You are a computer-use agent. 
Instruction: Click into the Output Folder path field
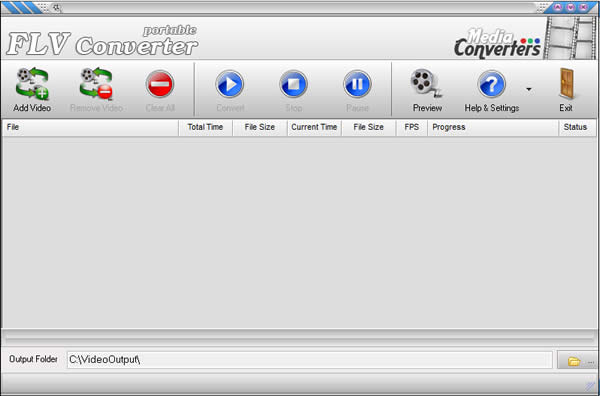(310, 360)
